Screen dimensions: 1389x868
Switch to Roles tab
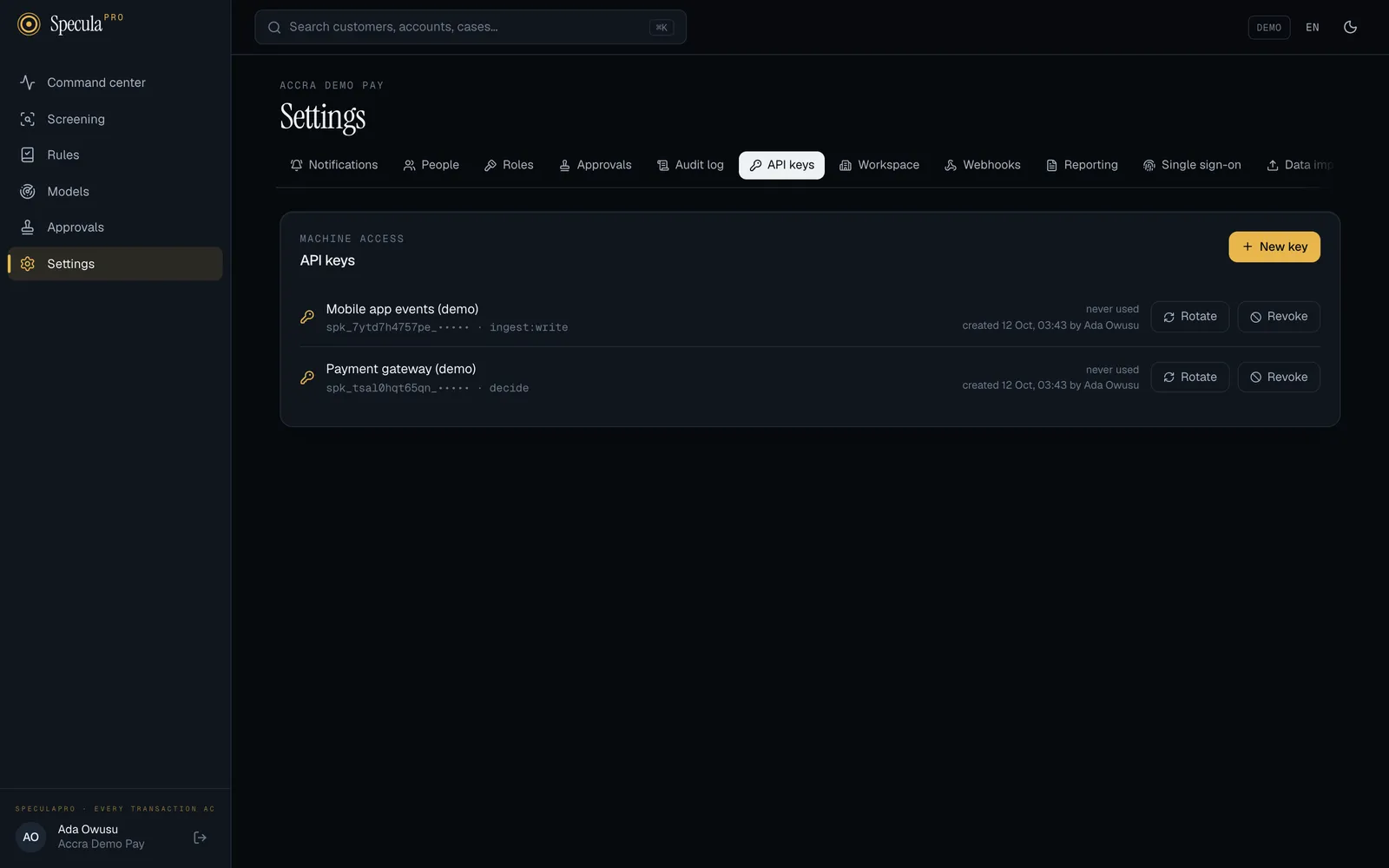coord(509,165)
